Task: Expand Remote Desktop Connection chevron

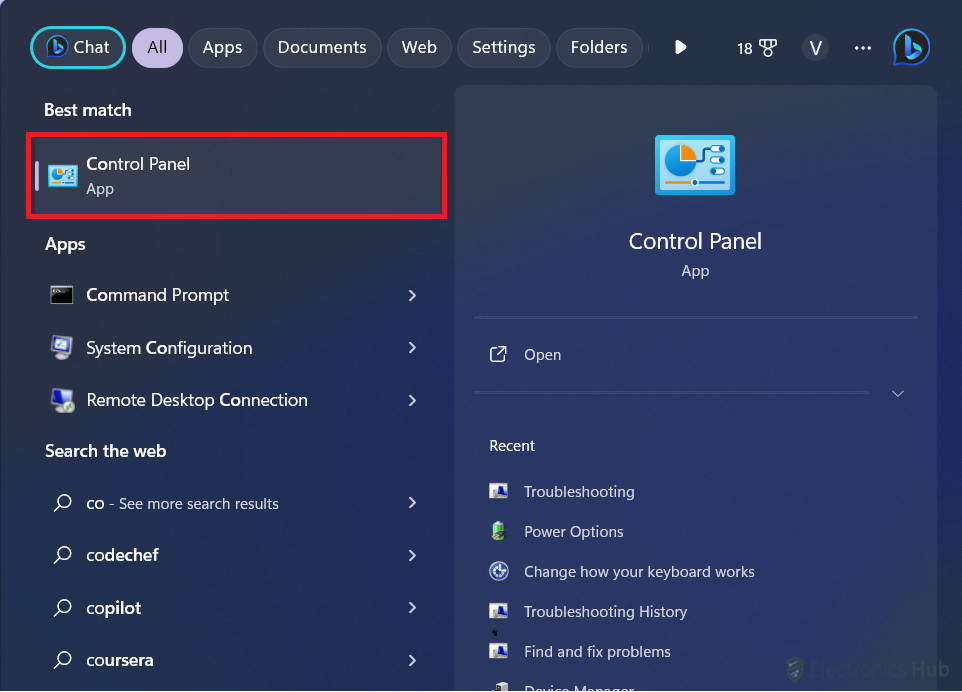Action: tap(412, 401)
